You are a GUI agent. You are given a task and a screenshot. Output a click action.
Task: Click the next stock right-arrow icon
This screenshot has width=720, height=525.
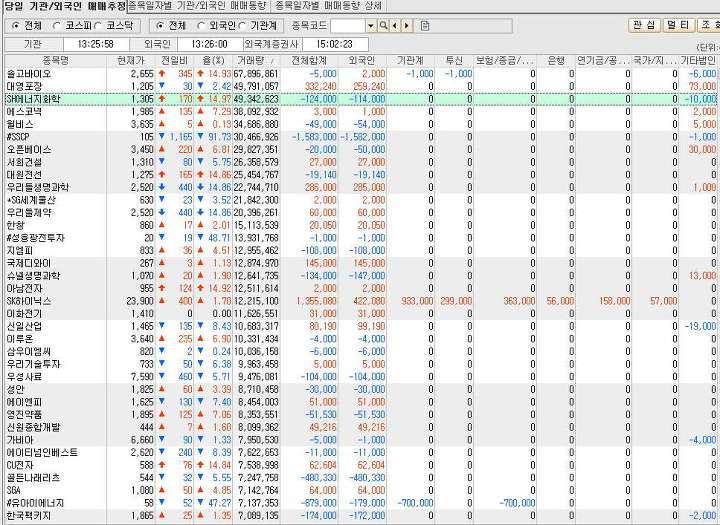[x=406, y=26]
